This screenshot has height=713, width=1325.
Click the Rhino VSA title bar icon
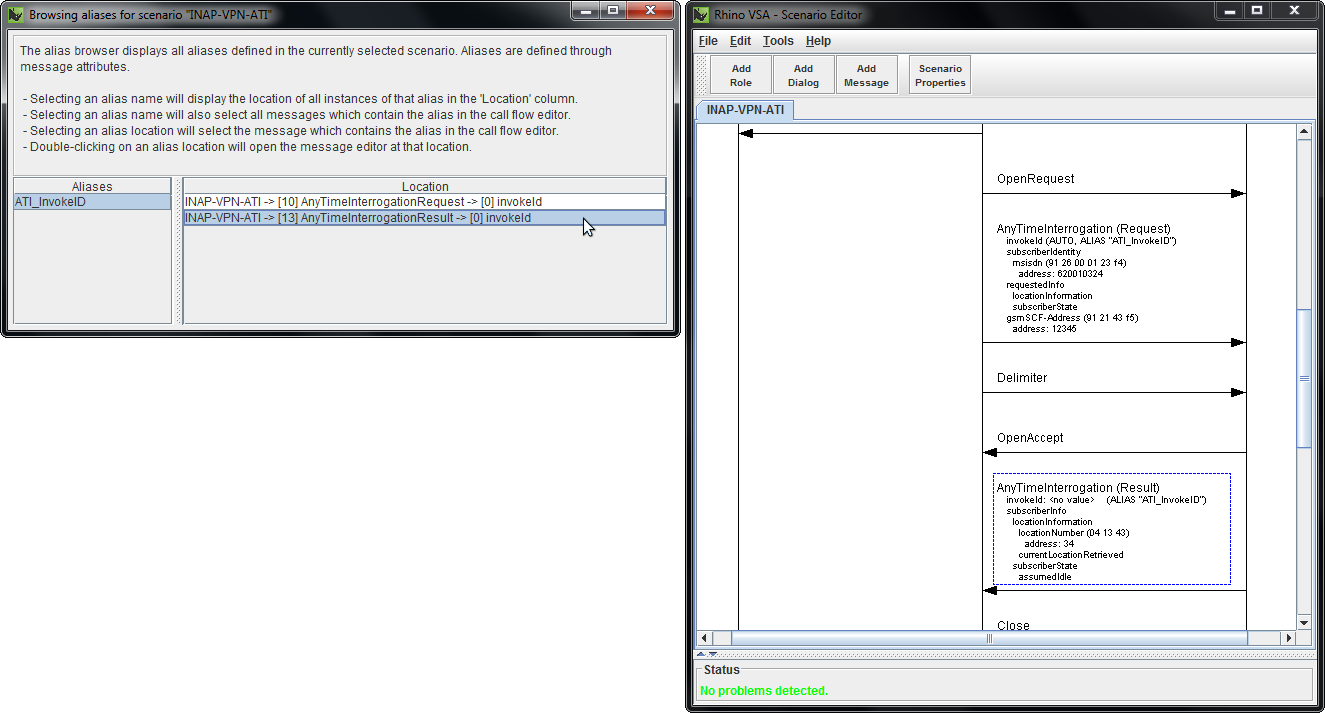coord(699,12)
